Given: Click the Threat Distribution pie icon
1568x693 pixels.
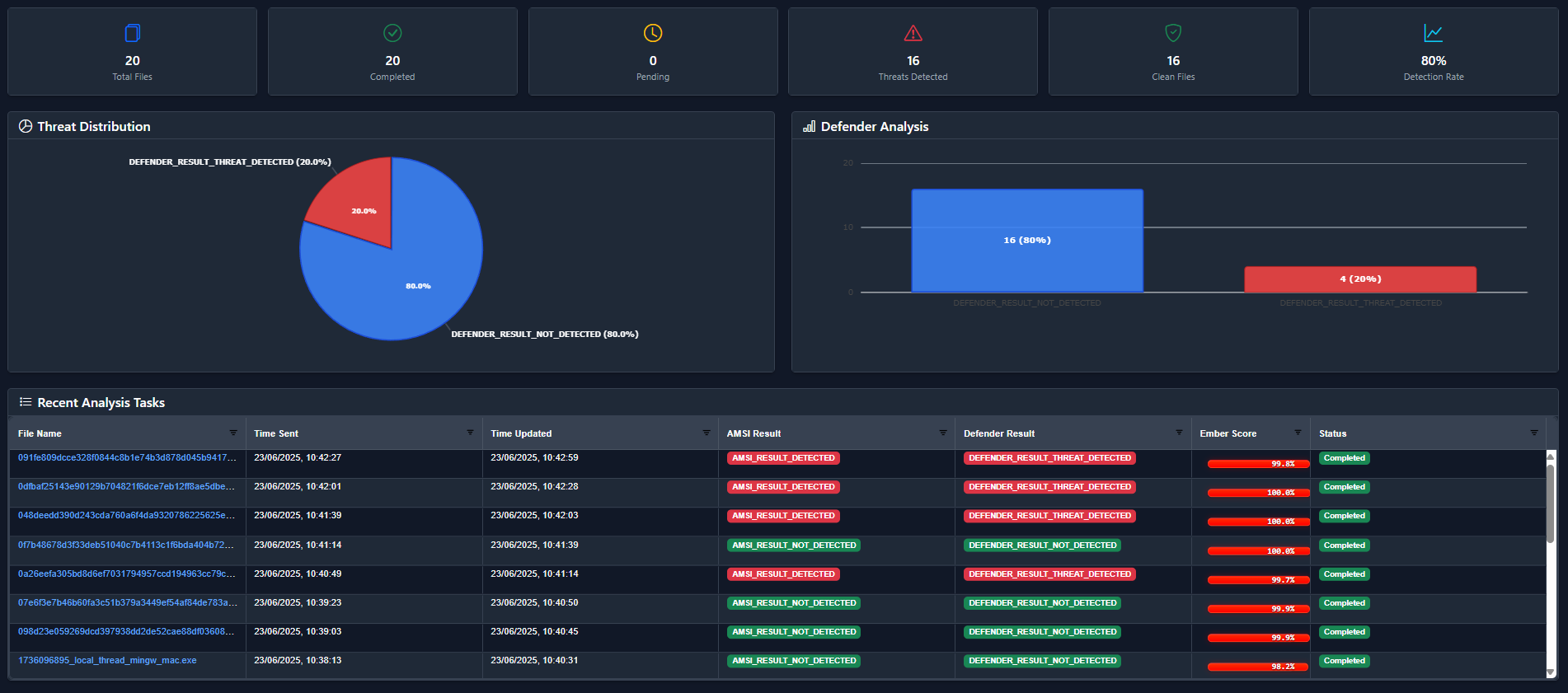Looking at the screenshot, I should 26,126.
